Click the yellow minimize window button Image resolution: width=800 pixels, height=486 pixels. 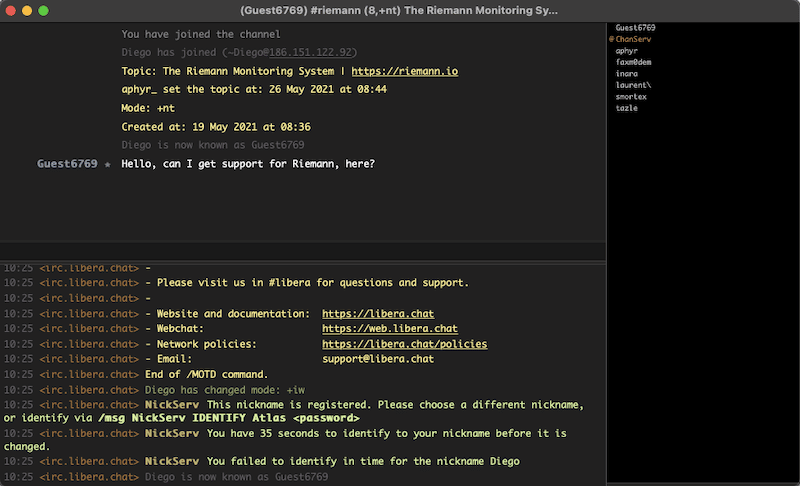(27, 11)
